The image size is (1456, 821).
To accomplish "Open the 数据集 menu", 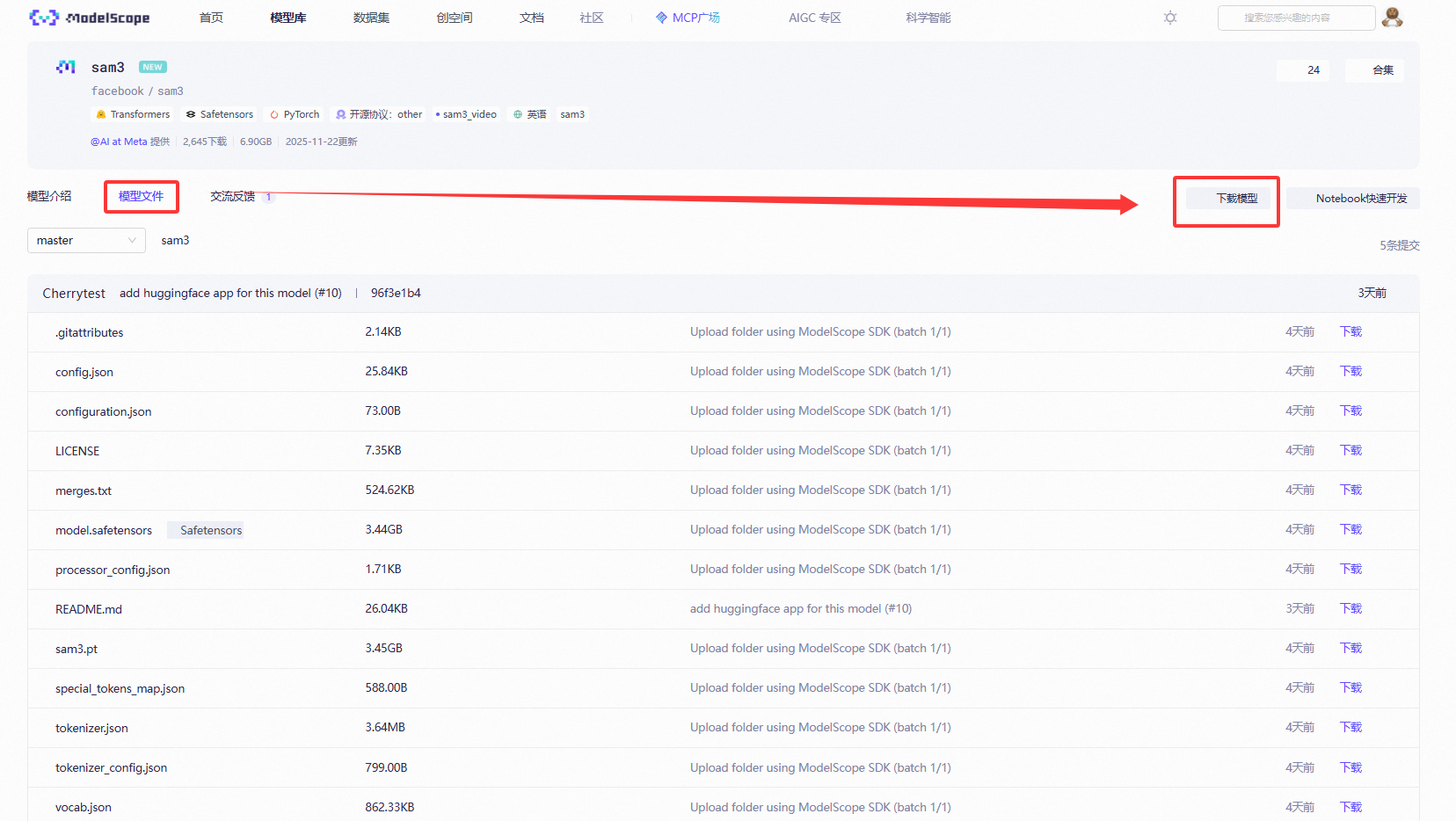I will coord(371,18).
